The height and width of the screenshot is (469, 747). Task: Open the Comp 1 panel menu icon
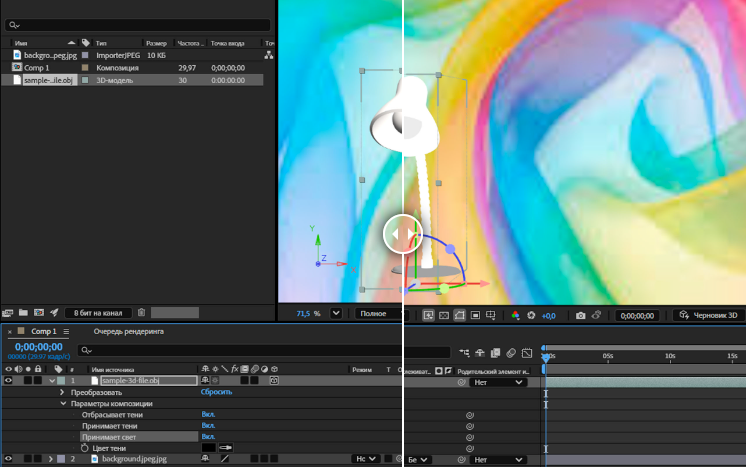66,332
